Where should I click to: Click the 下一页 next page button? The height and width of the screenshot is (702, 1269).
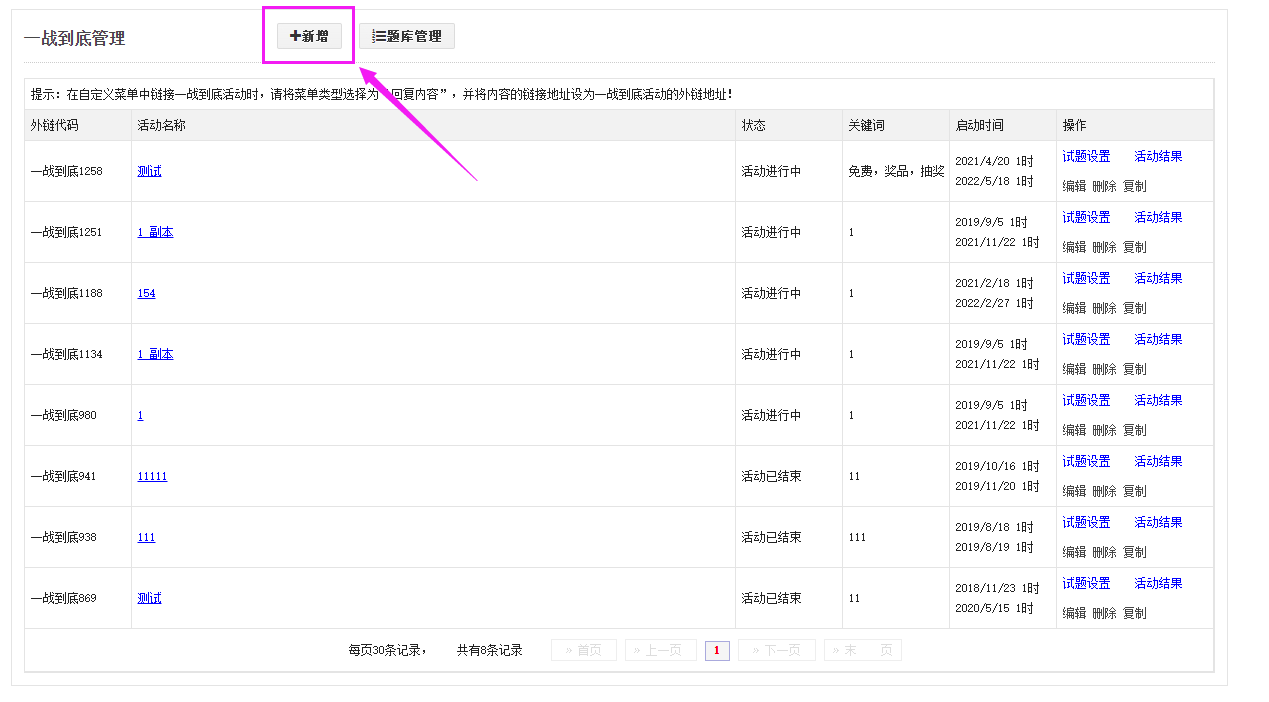[777, 650]
